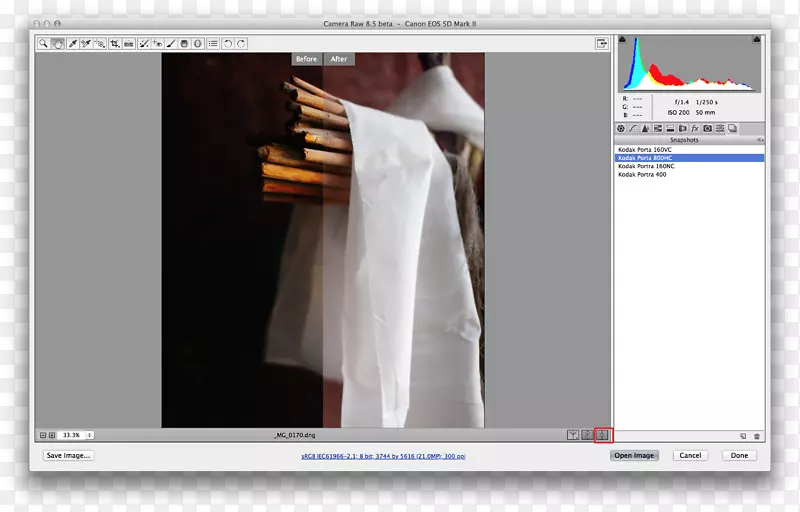The height and width of the screenshot is (512, 800).
Task: Click the Open Image button
Action: coord(634,455)
